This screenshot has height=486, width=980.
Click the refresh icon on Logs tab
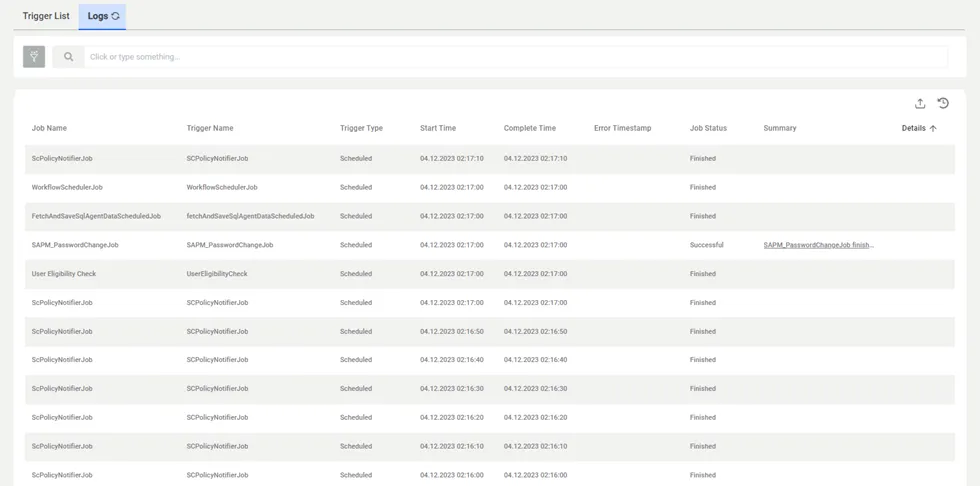click(x=116, y=16)
